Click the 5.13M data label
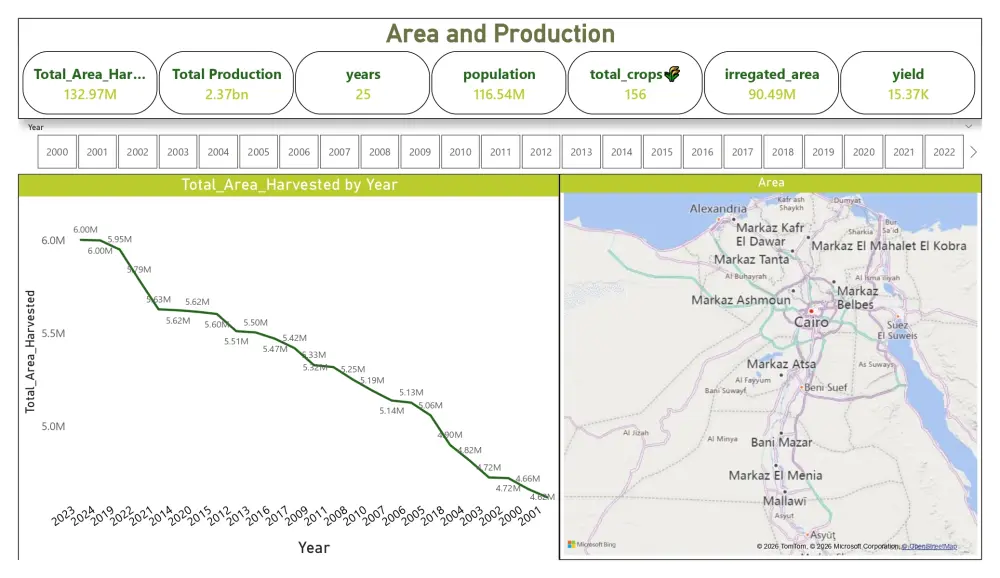 (x=411, y=392)
